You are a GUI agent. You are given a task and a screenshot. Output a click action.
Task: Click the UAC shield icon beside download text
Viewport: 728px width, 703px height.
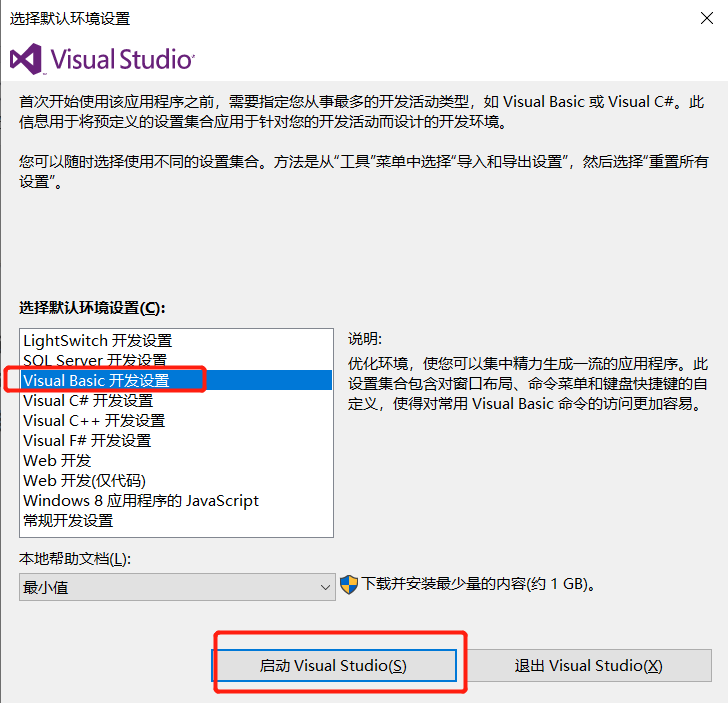[349, 585]
